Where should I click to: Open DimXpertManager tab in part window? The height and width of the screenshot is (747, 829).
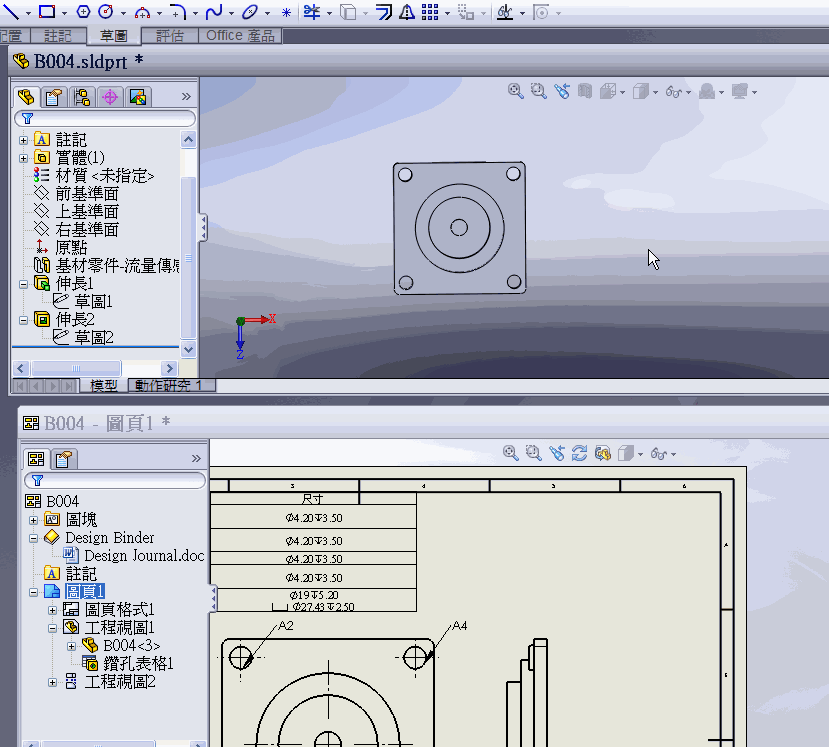pyautogui.click(x=110, y=97)
